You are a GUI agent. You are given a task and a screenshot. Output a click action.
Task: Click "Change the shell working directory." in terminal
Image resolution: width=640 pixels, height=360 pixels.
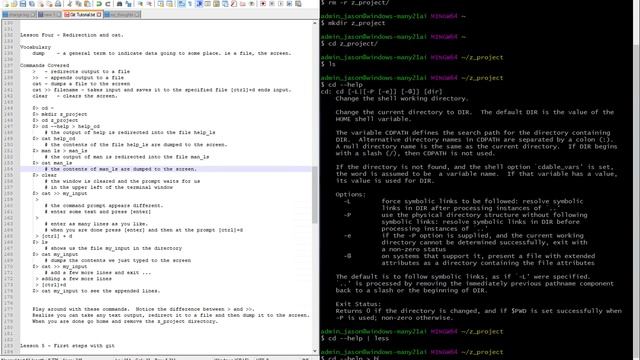(402, 99)
